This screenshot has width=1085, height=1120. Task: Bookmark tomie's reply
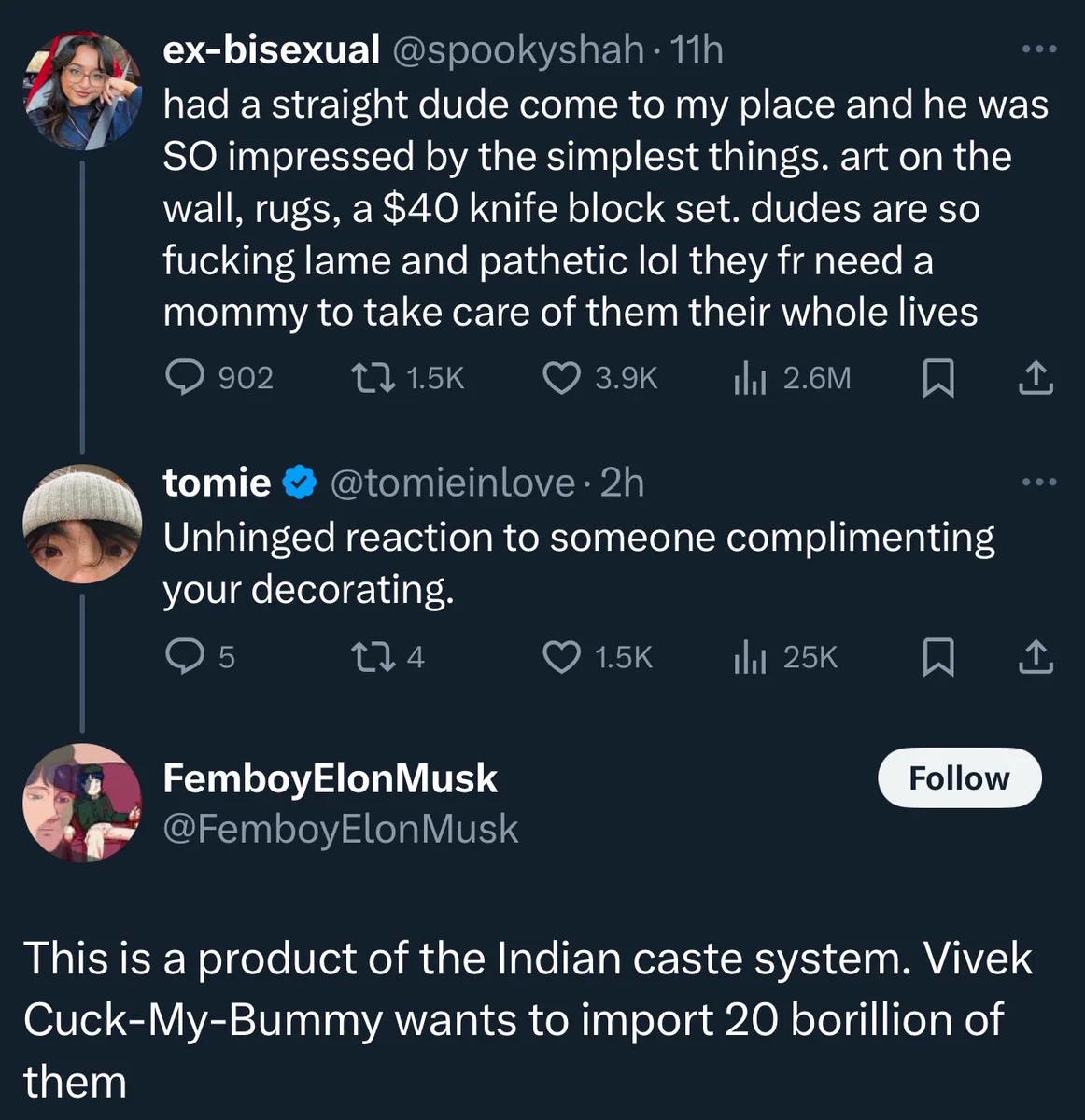[937, 657]
